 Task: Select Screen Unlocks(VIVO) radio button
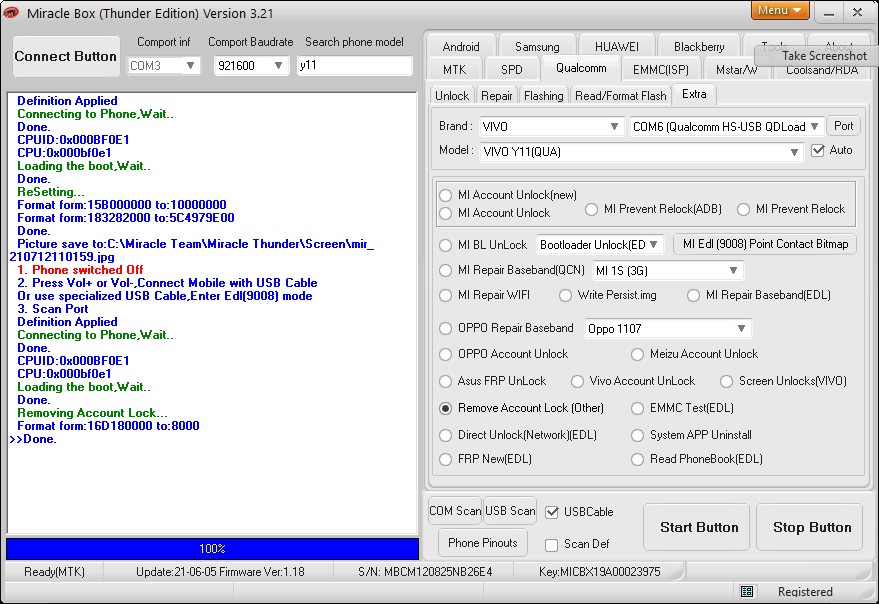[x=727, y=381]
